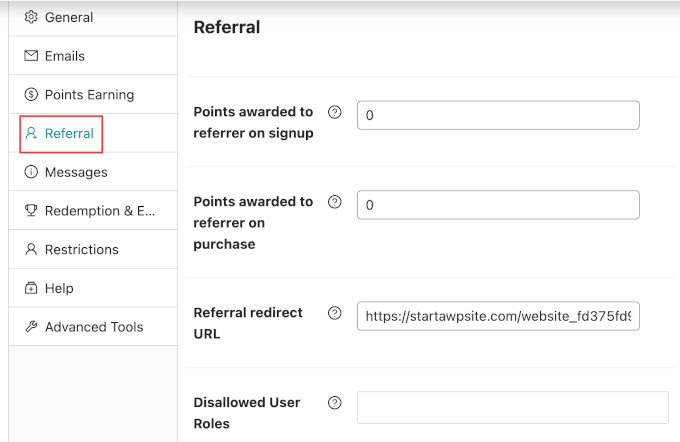Click the General gear icon
Image resolution: width=680 pixels, height=442 pixels.
[x=31, y=17]
